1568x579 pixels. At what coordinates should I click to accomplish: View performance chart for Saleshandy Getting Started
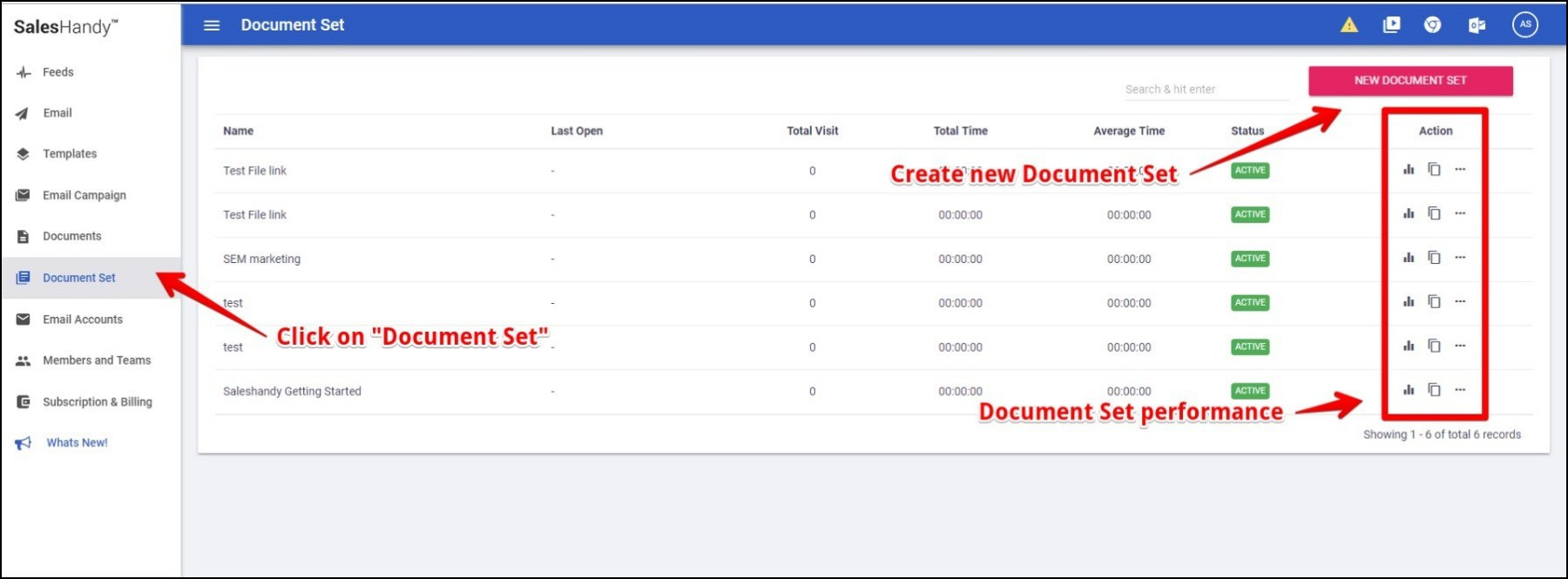[x=1409, y=390]
